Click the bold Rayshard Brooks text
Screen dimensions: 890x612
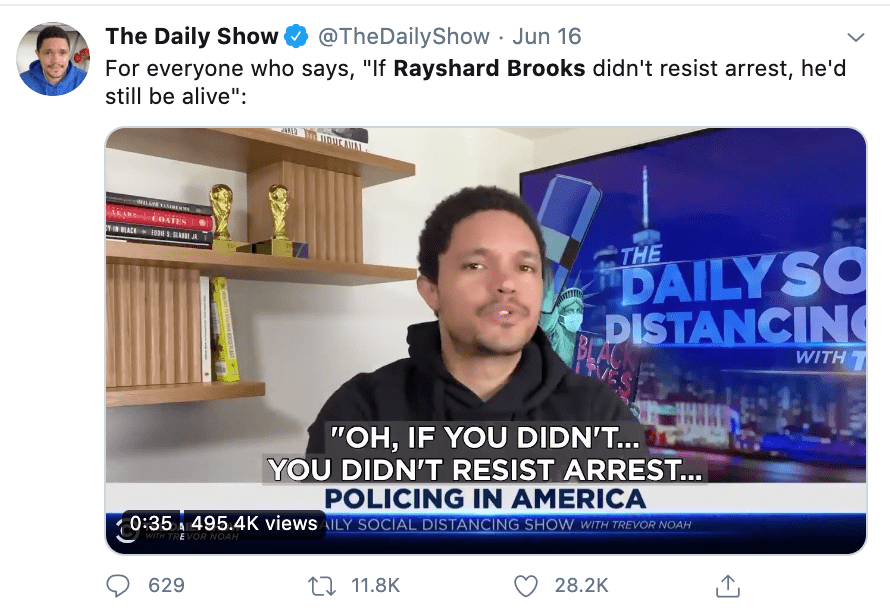coord(489,68)
